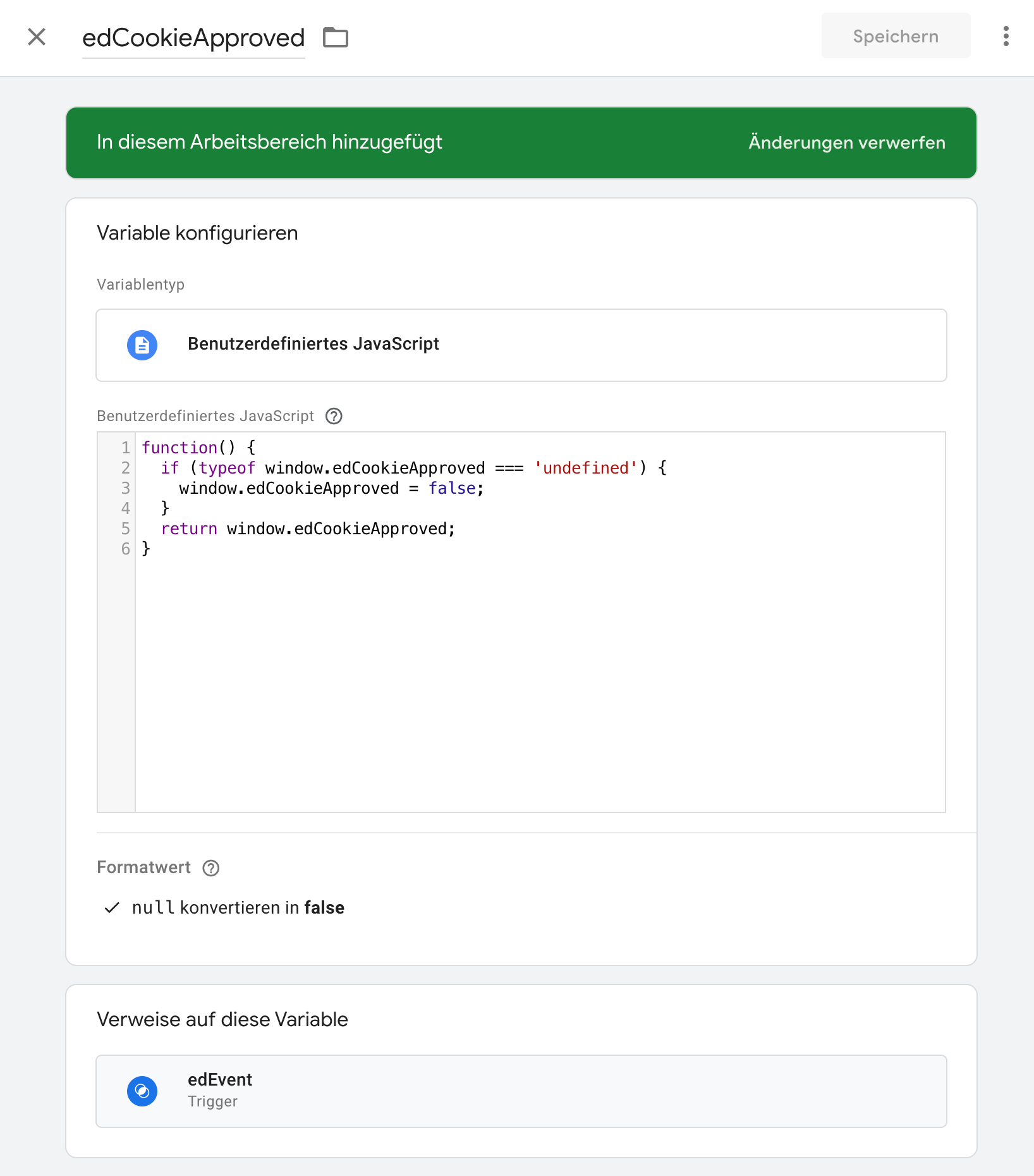Click help icon beside Formatwert
The height and width of the screenshot is (1176, 1034).
[211, 868]
